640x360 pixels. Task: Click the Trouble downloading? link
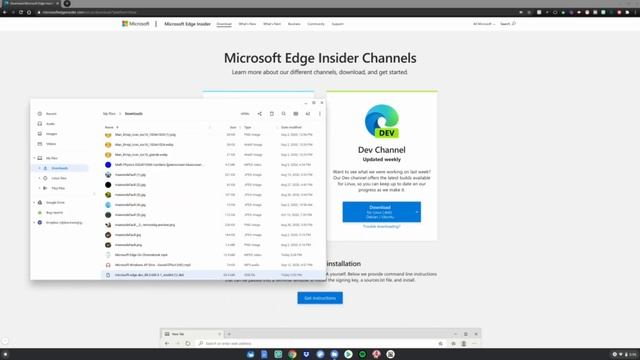382,227
